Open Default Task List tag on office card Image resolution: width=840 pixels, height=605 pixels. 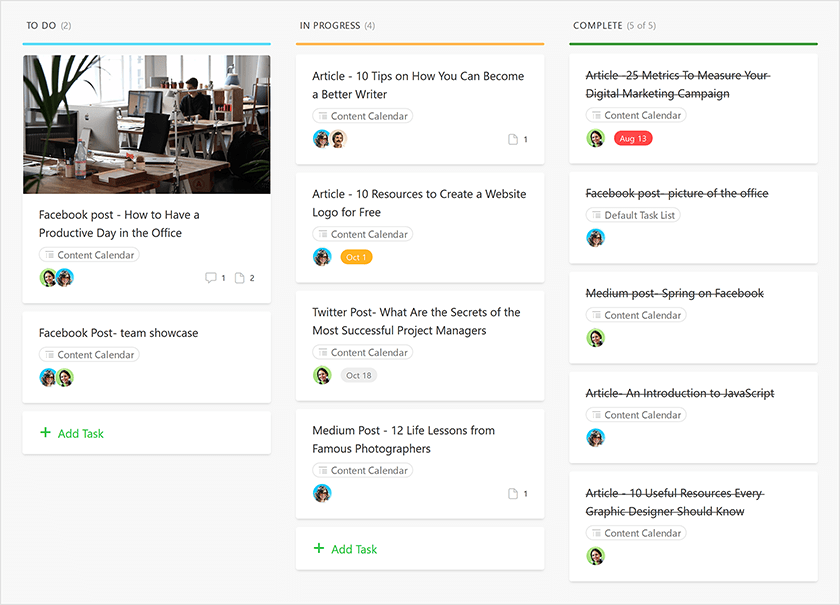pyautogui.click(x=633, y=215)
